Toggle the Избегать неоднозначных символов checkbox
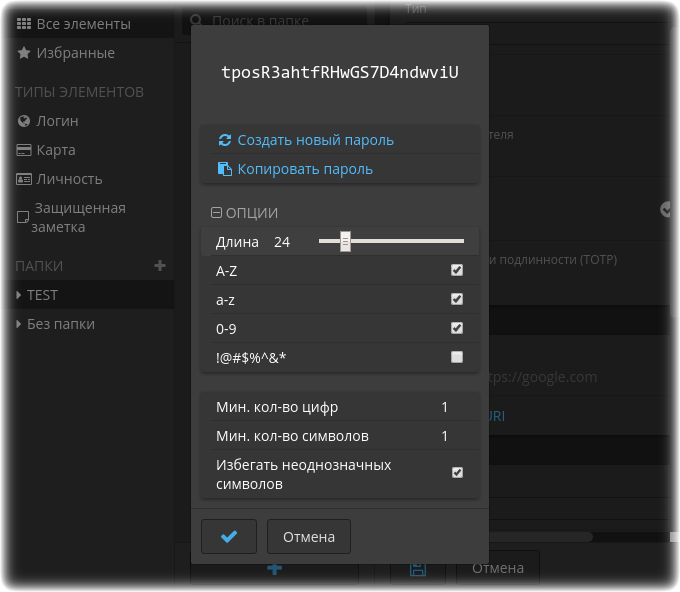 tap(457, 472)
